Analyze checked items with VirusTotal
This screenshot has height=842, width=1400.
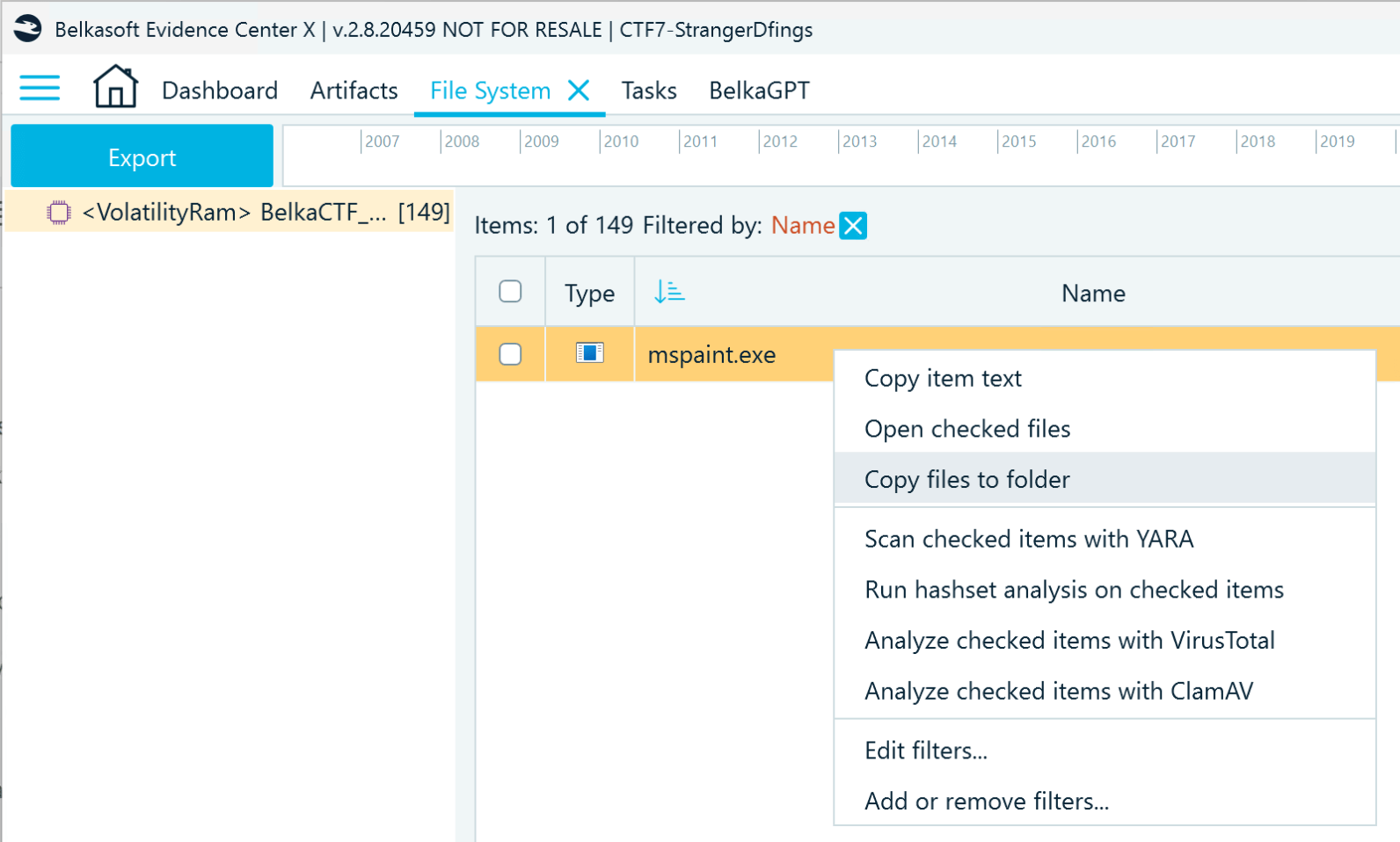(x=1105, y=641)
